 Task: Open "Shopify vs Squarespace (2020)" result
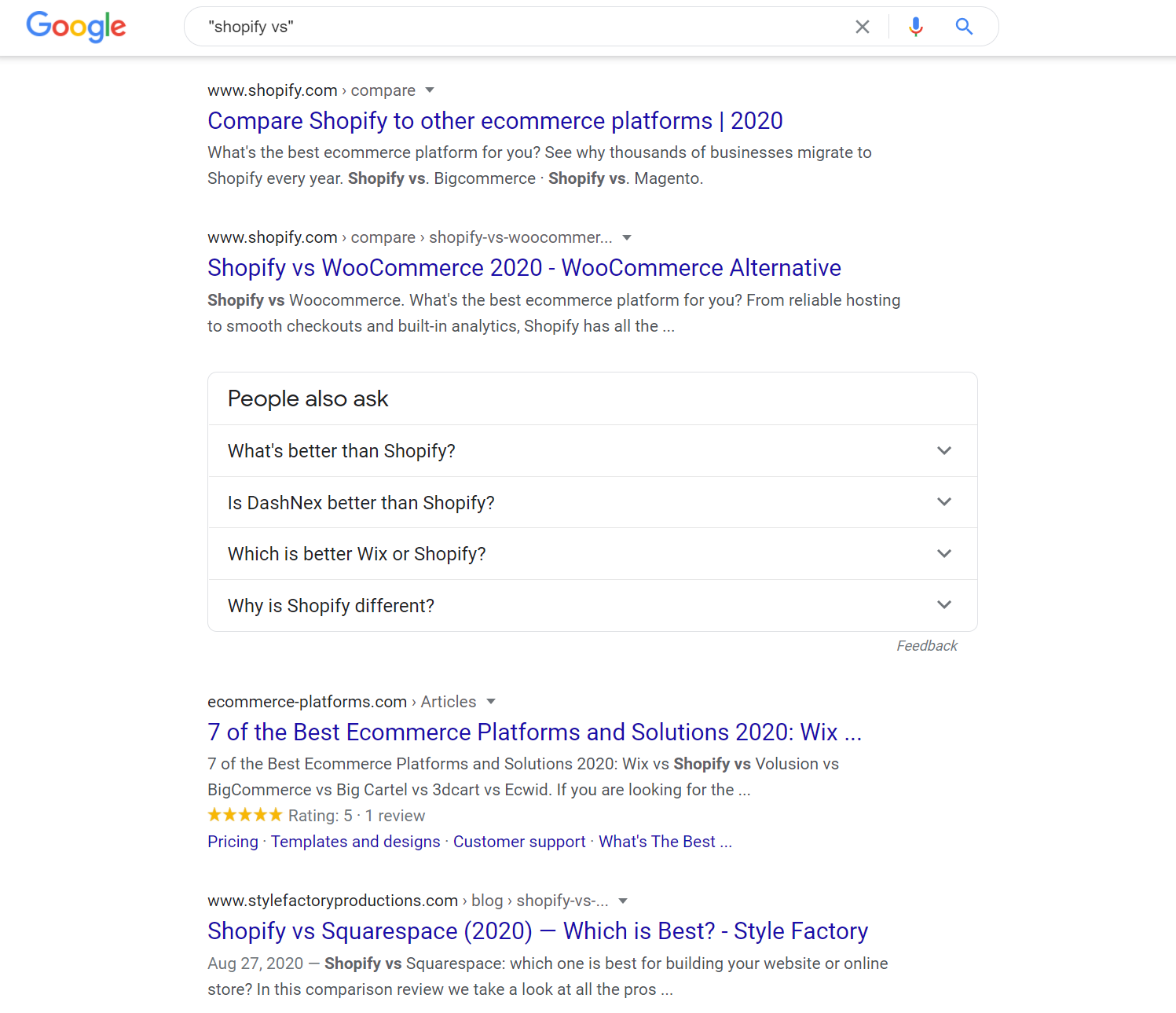[x=537, y=930]
